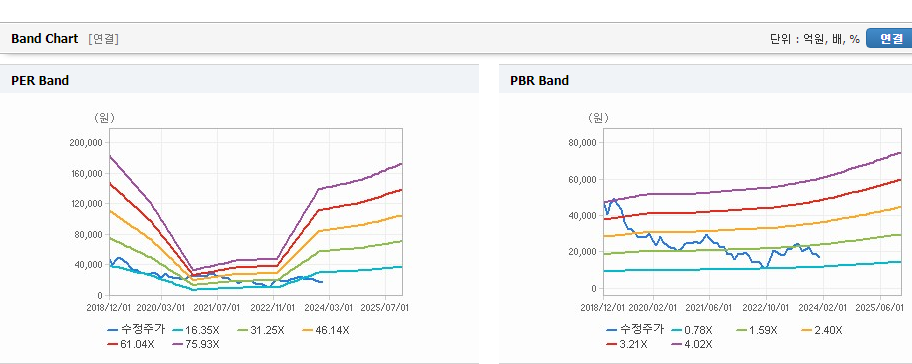
Task: Toggle the 수정주가 legend in PER Band
Action: (x=136, y=330)
